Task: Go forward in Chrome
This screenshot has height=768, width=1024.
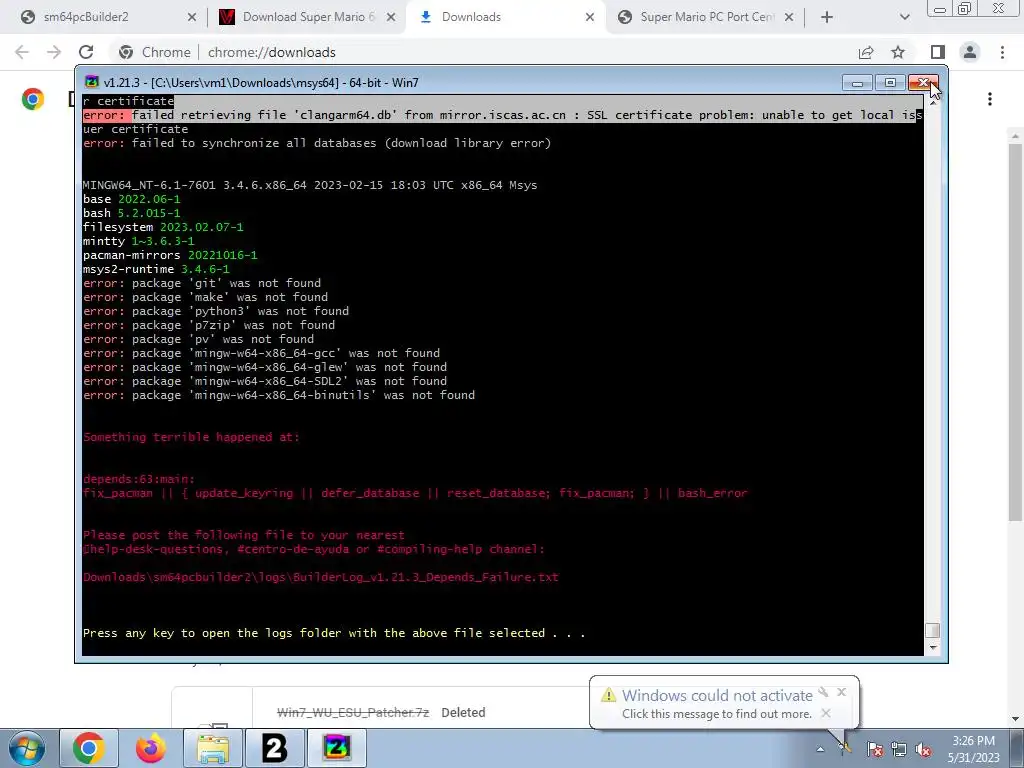Action: [54, 52]
